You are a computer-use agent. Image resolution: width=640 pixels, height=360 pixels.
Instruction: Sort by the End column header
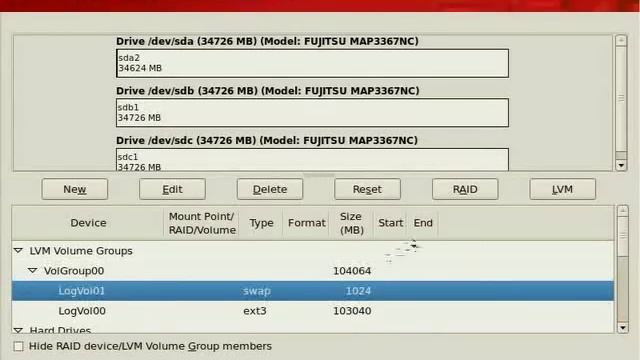click(x=423, y=223)
